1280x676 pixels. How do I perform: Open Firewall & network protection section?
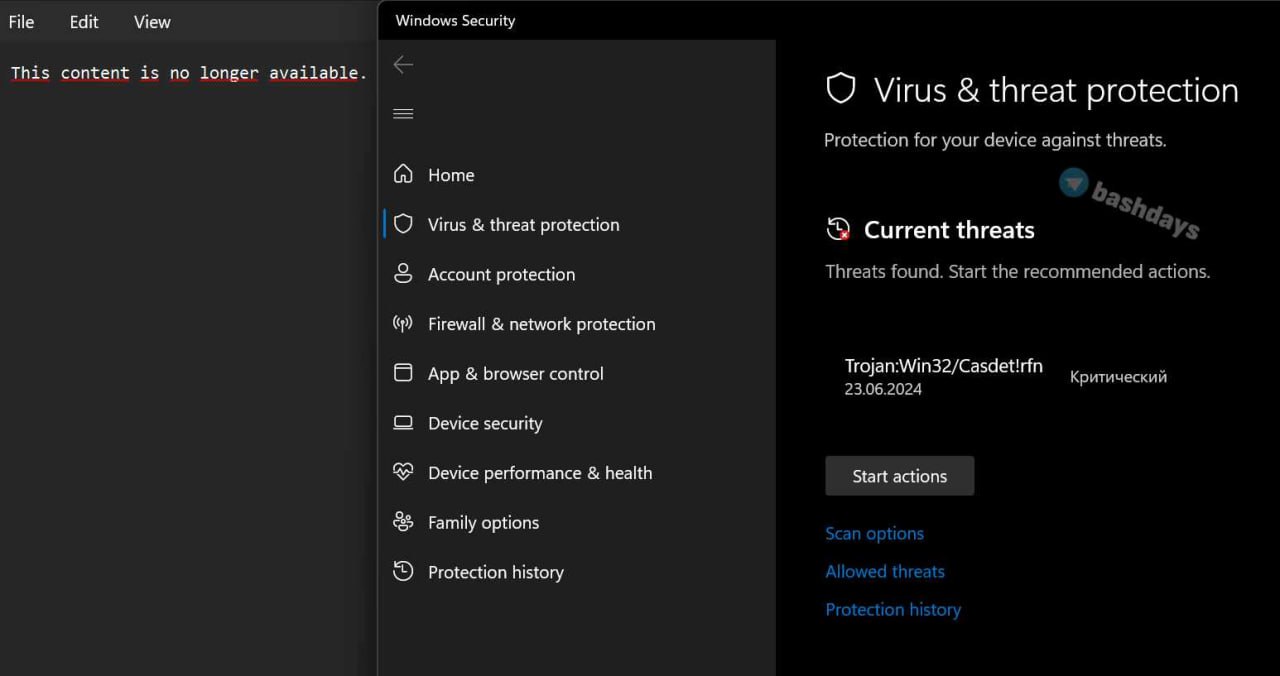pos(542,324)
